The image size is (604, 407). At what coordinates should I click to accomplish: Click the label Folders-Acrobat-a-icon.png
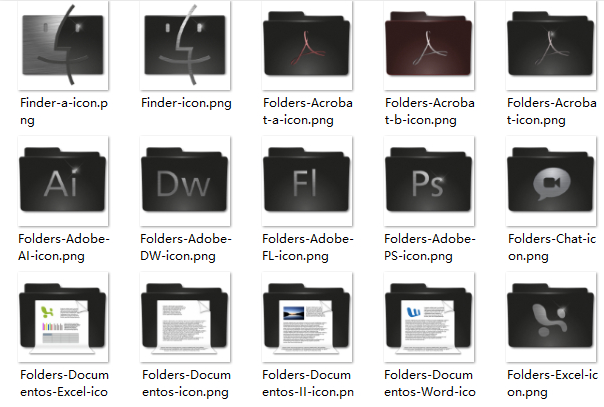point(308,111)
